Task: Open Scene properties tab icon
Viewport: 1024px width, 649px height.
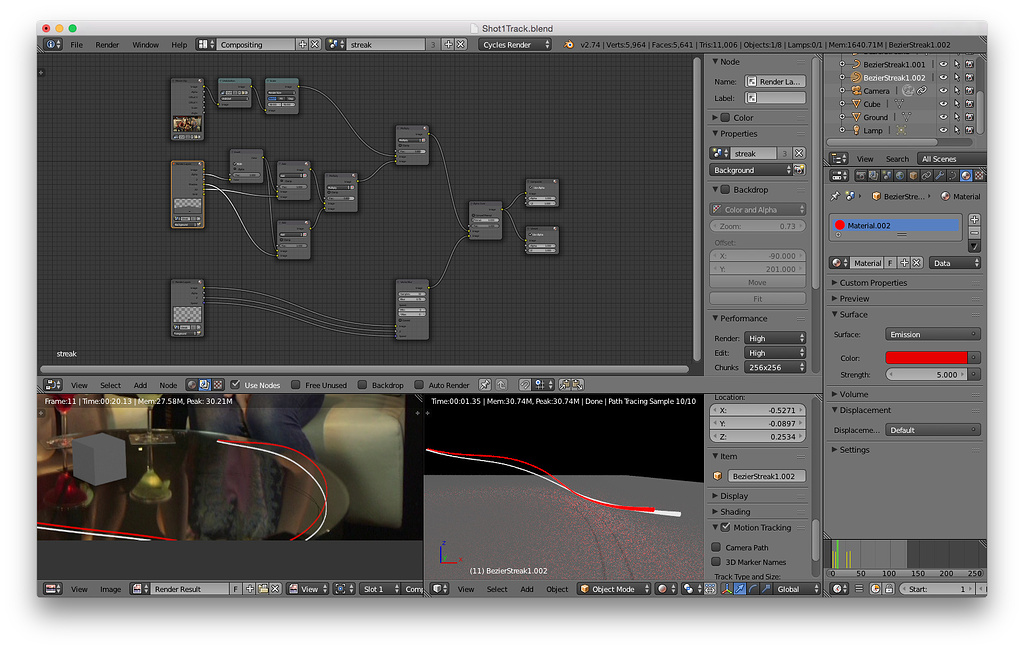Action: click(887, 176)
